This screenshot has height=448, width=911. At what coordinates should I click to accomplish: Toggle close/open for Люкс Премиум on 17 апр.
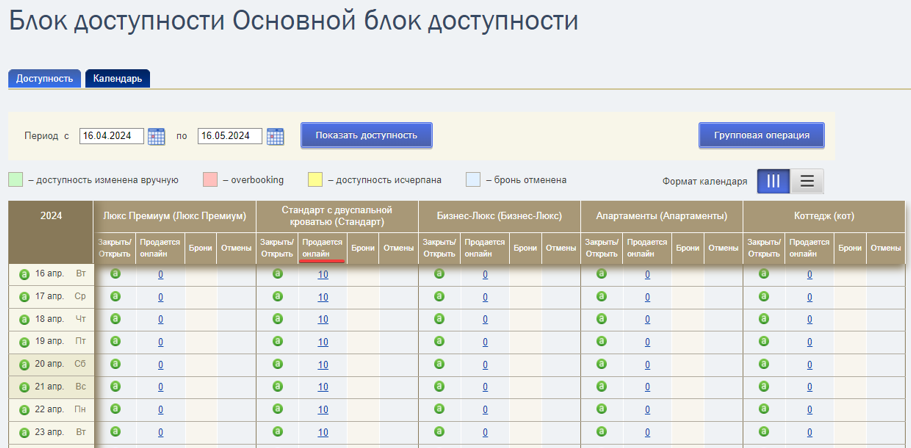coord(115,296)
